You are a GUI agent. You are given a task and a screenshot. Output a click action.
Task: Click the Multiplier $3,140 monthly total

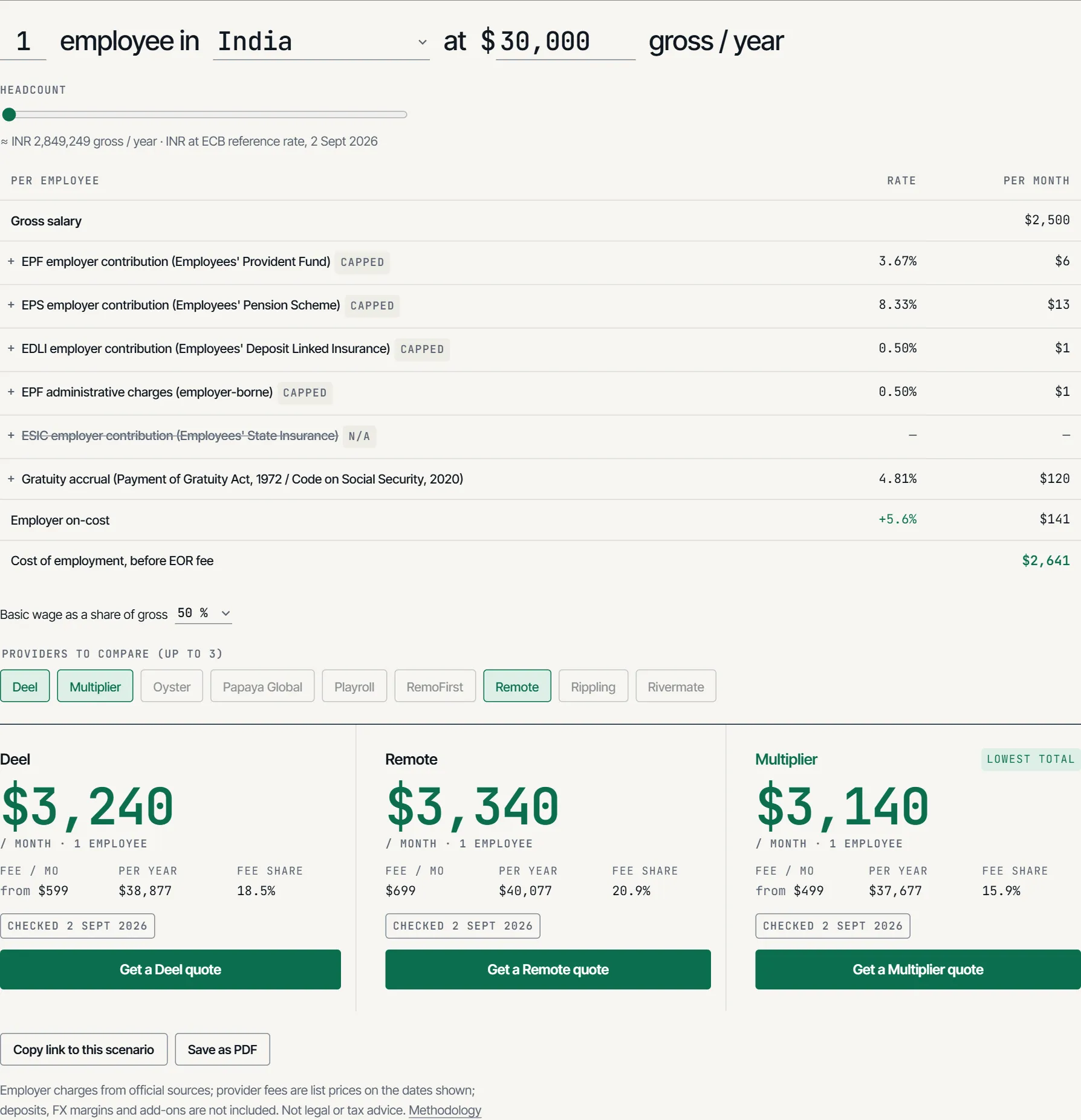click(843, 806)
